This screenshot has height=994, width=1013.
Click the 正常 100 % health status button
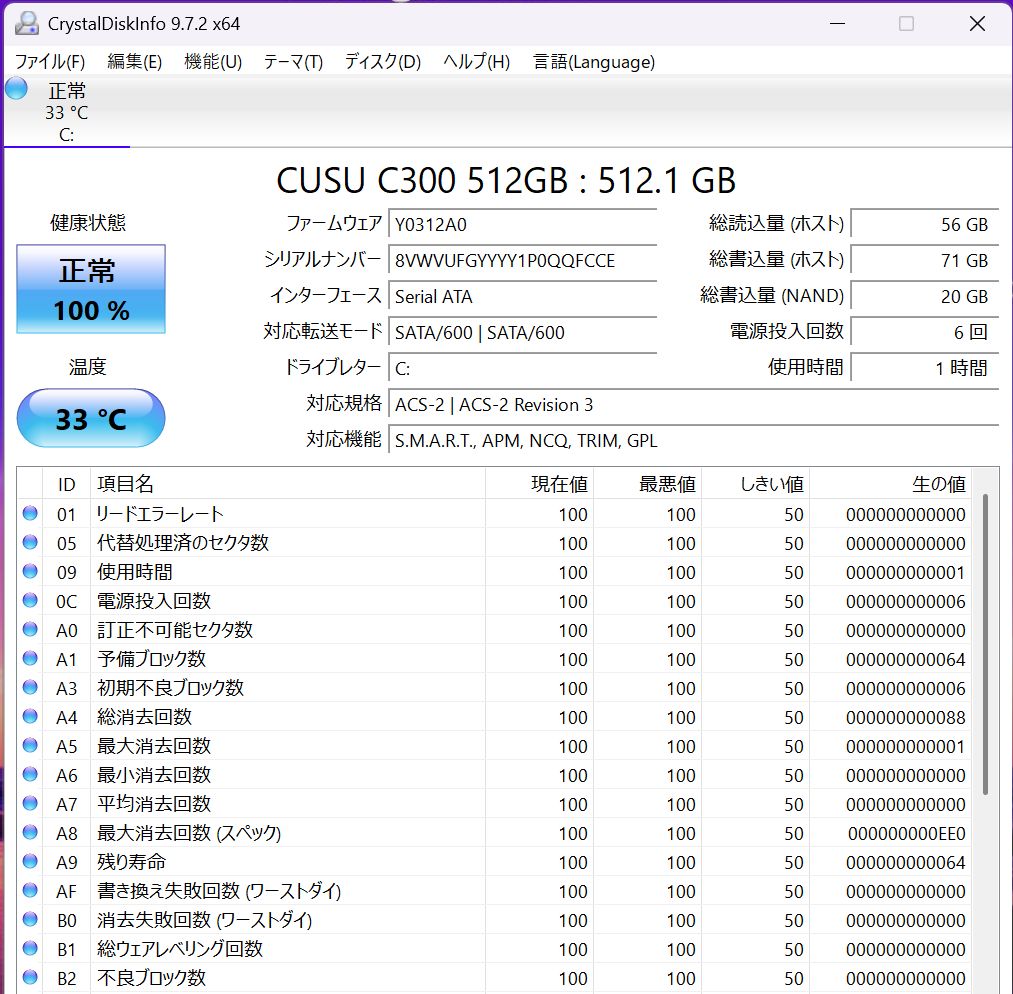pyautogui.click(x=91, y=289)
